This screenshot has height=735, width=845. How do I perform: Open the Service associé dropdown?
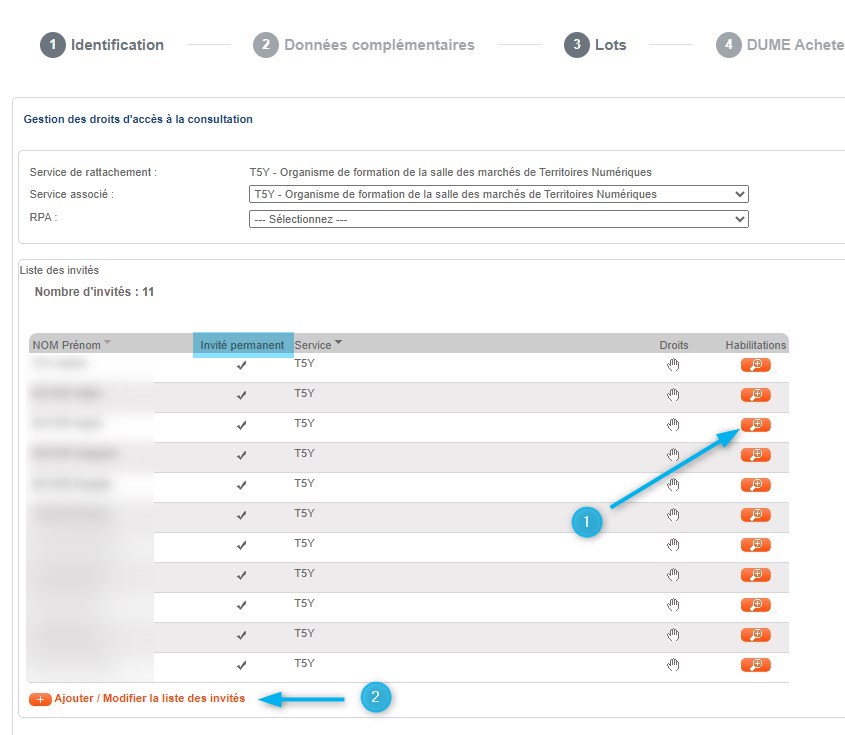[498, 194]
